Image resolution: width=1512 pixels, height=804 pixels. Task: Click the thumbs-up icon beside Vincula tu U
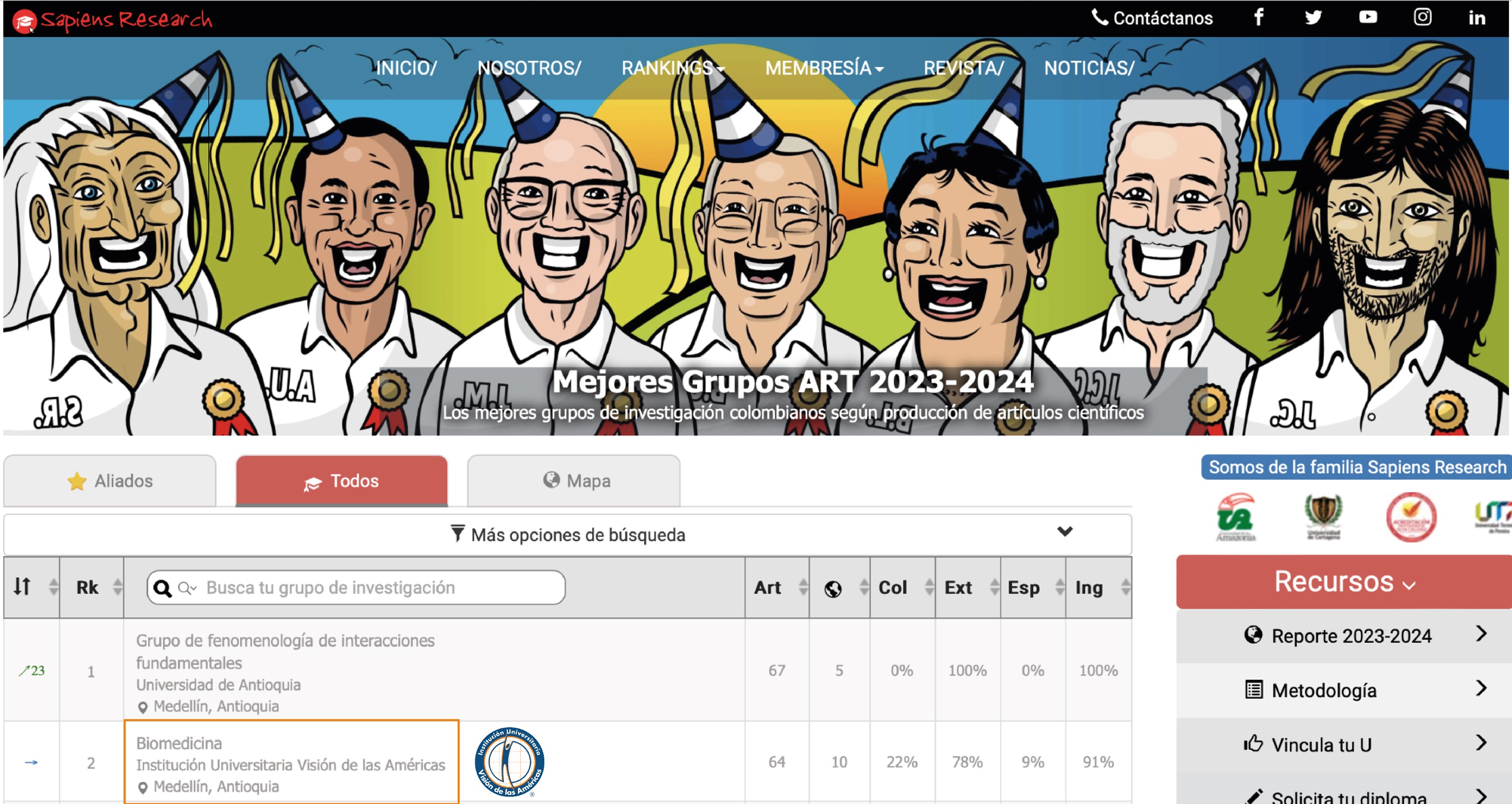point(1253,743)
